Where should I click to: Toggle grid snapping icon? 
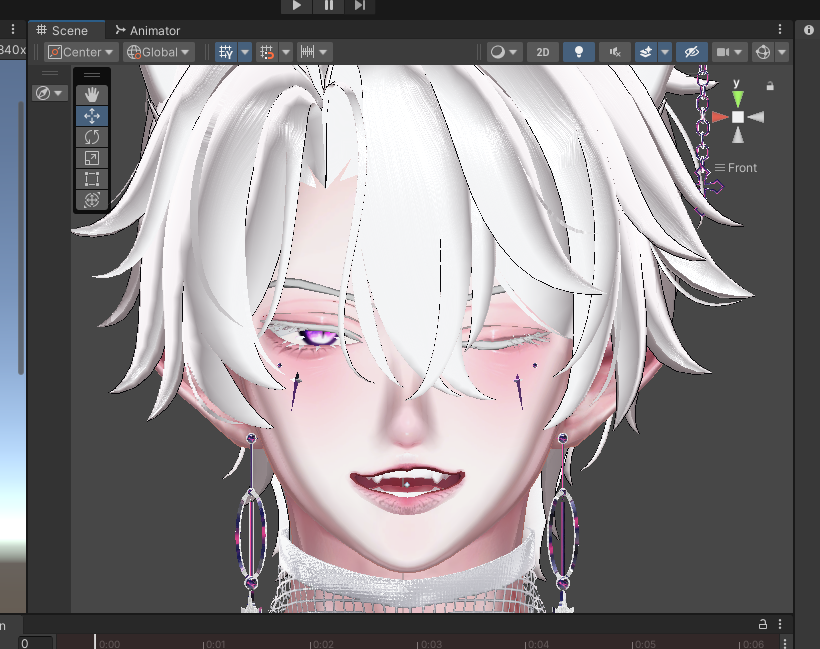pos(267,52)
